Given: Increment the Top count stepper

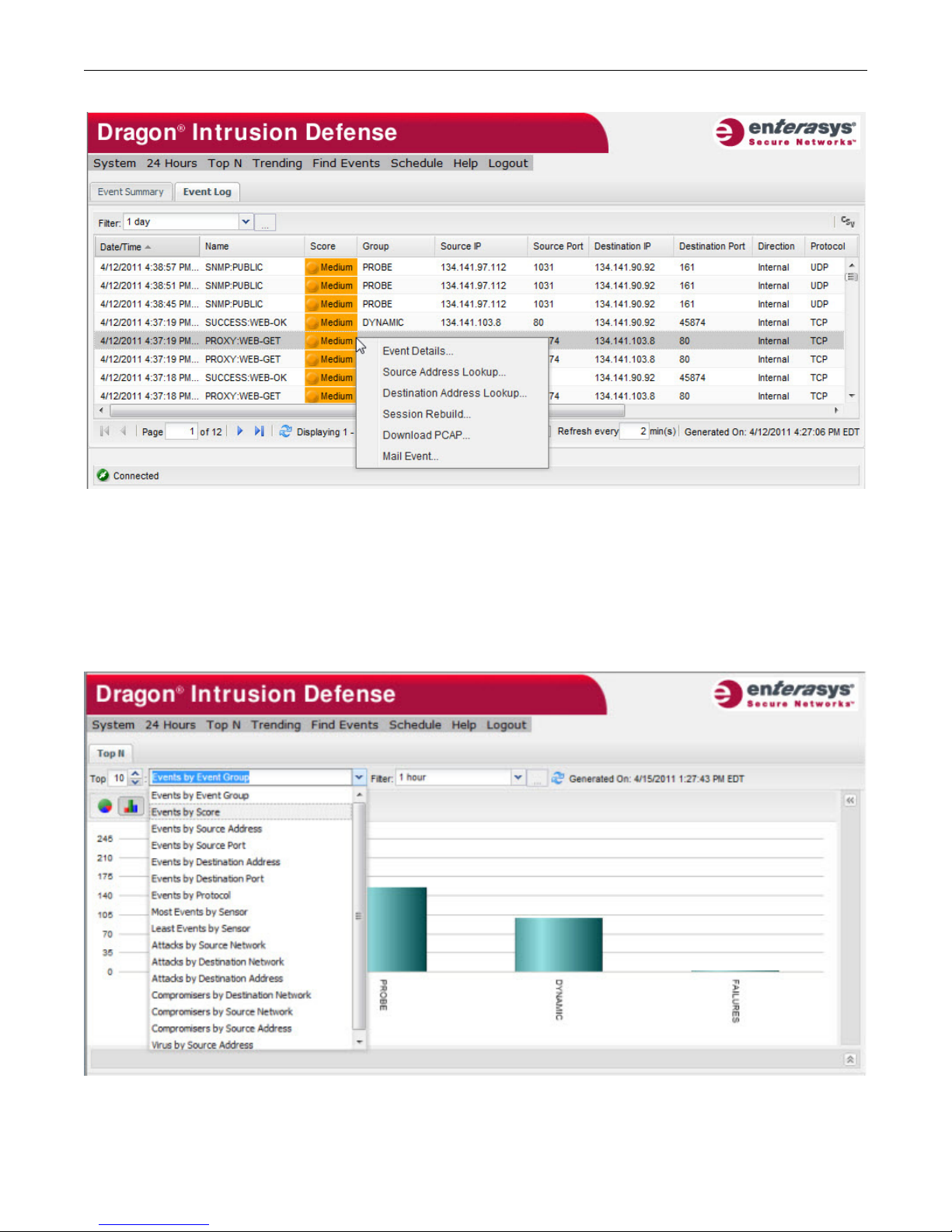Looking at the screenshot, I should 135,773.
